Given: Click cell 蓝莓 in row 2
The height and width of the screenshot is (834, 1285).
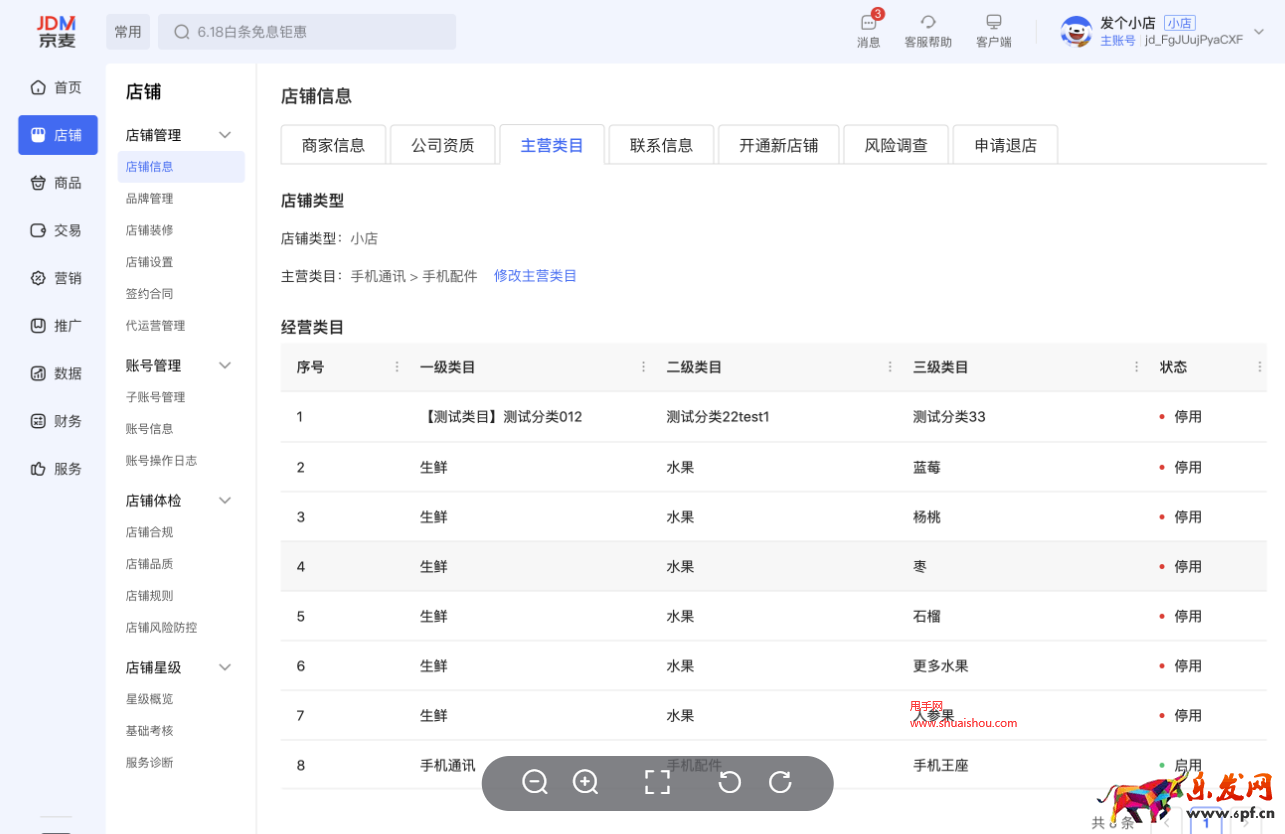Looking at the screenshot, I should coord(927,467).
